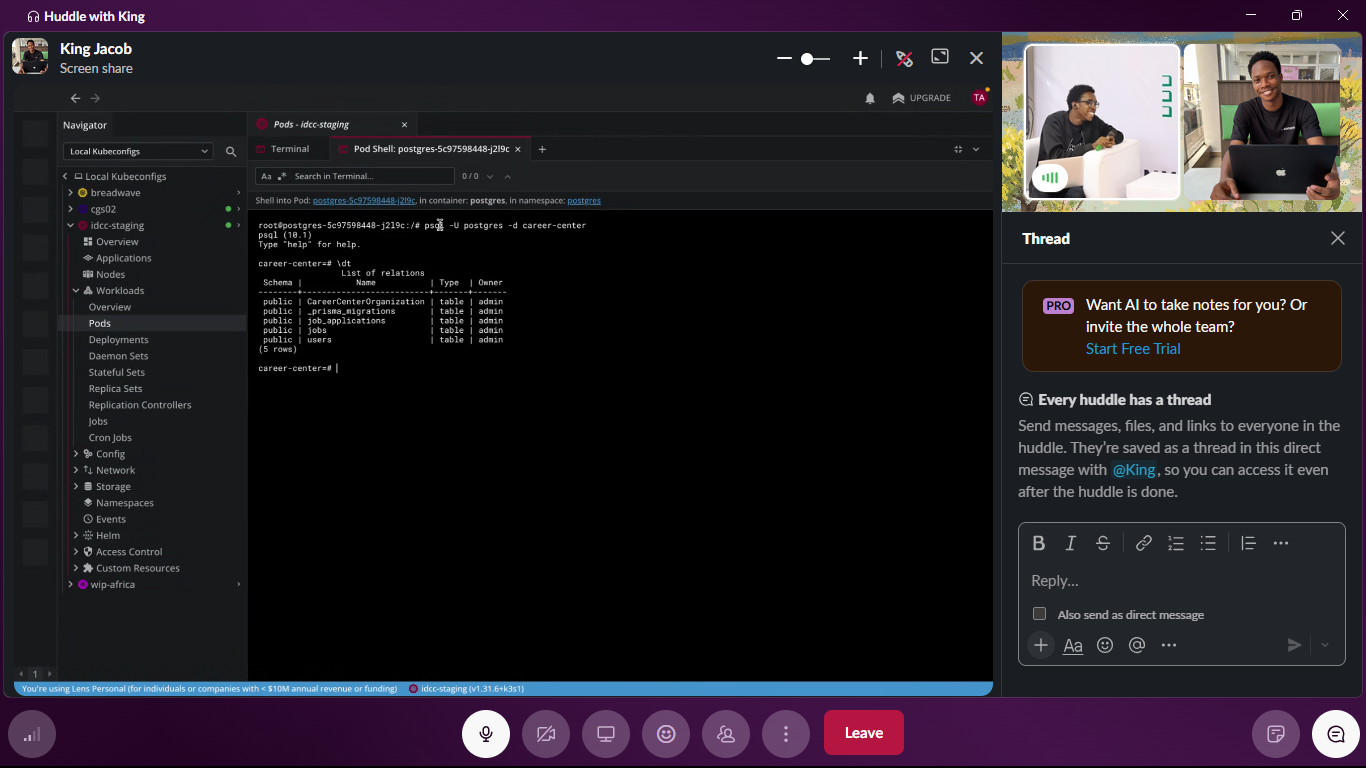Open the postgres-5c97598448-j2l9c pod link
The height and width of the screenshot is (768, 1366).
pos(364,201)
